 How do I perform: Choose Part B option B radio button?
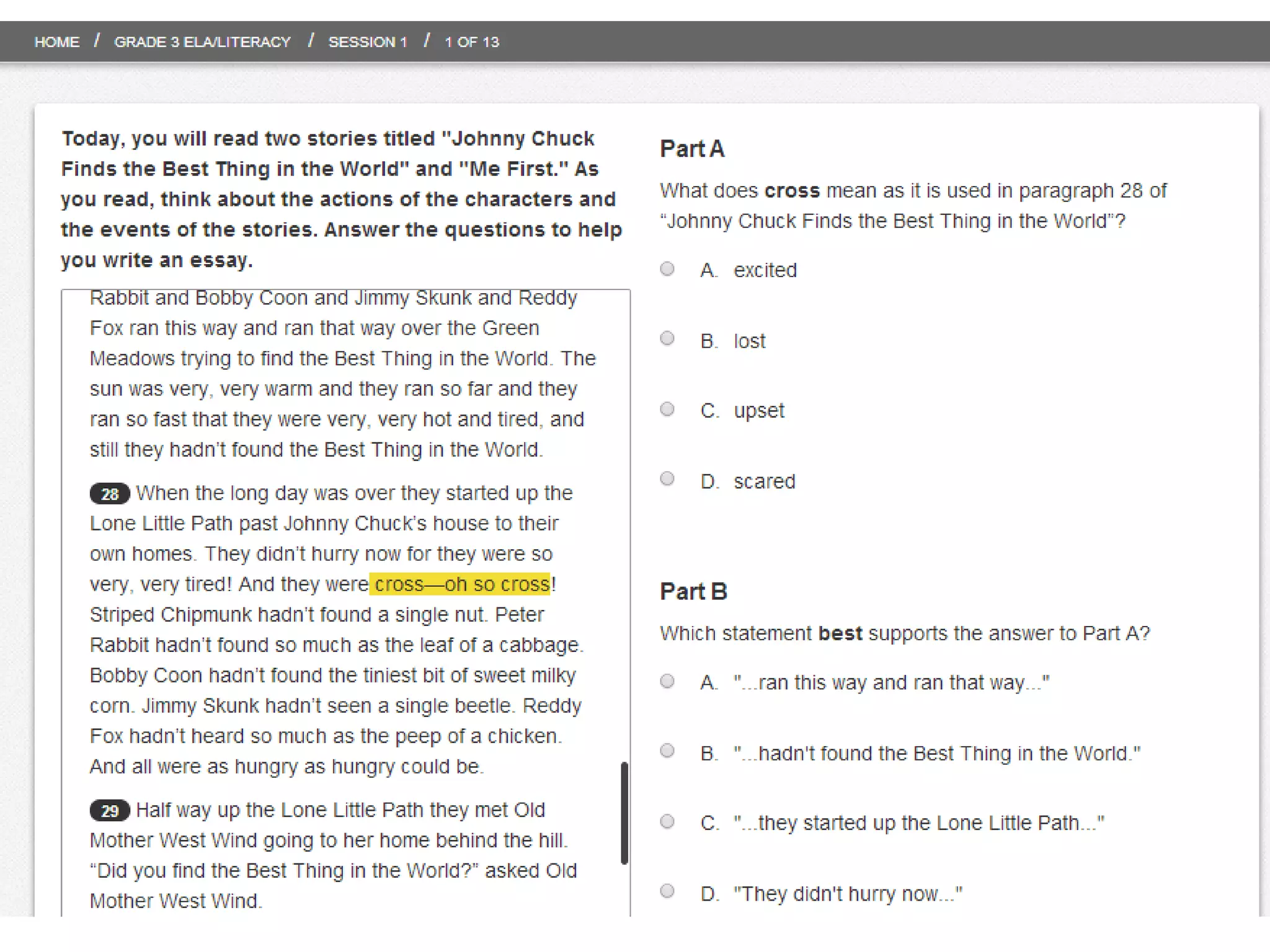point(667,751)
